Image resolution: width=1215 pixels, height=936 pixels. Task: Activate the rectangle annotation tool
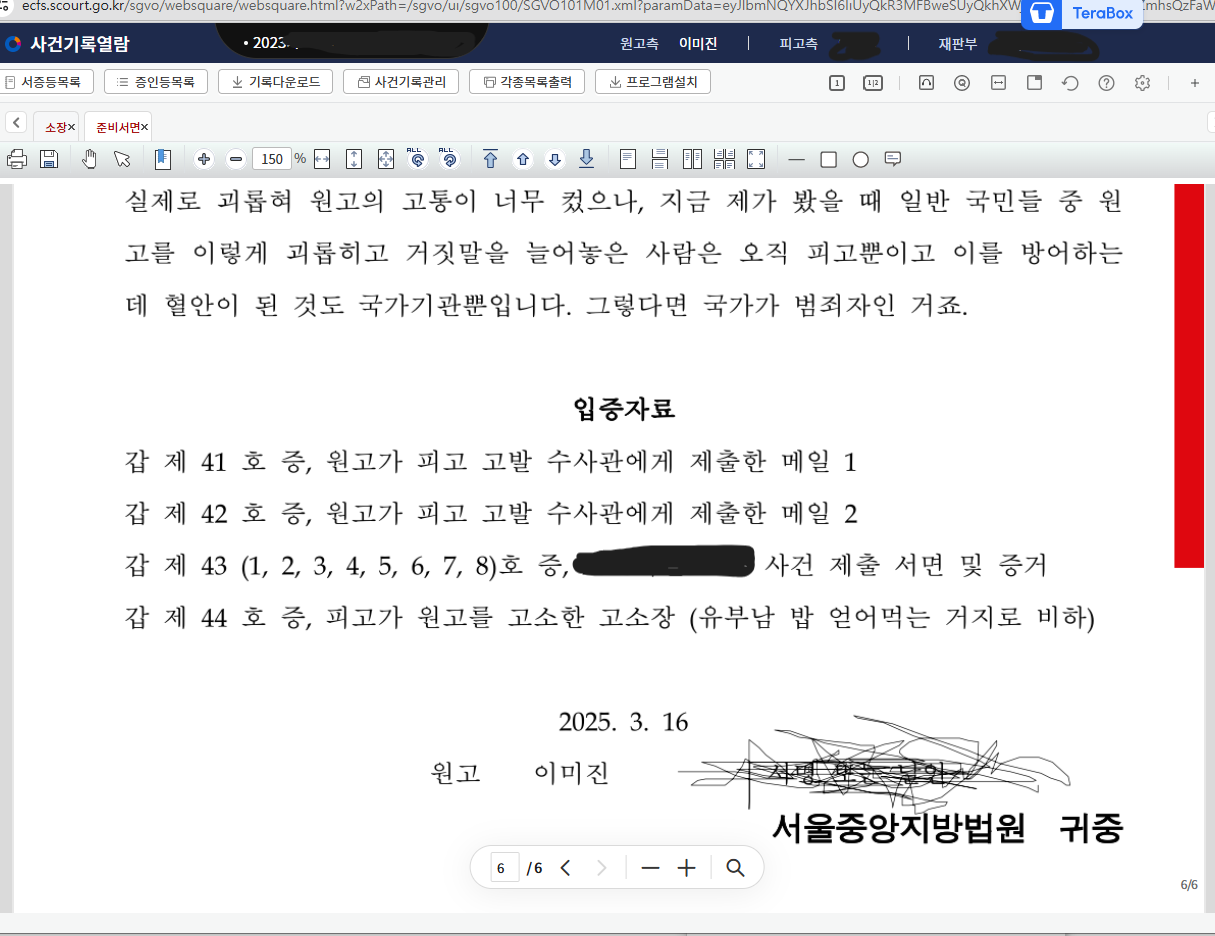(x=829, y=158)
